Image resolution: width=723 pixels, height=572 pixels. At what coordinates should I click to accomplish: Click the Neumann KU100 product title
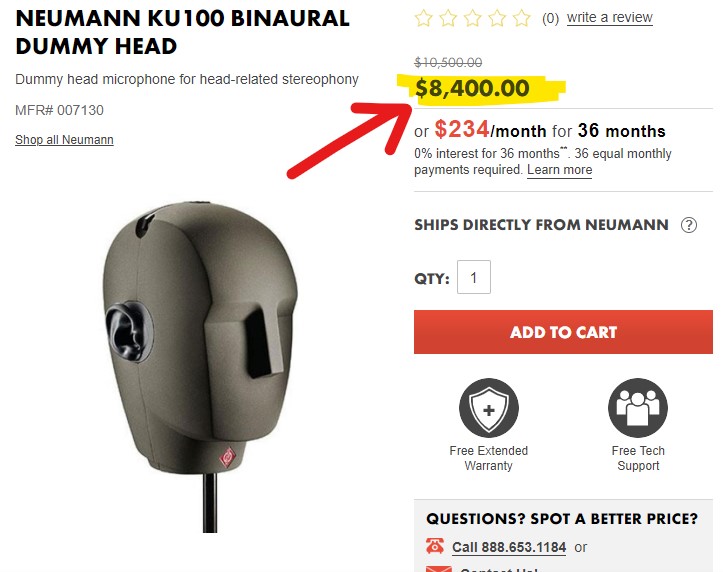point(182,32)
